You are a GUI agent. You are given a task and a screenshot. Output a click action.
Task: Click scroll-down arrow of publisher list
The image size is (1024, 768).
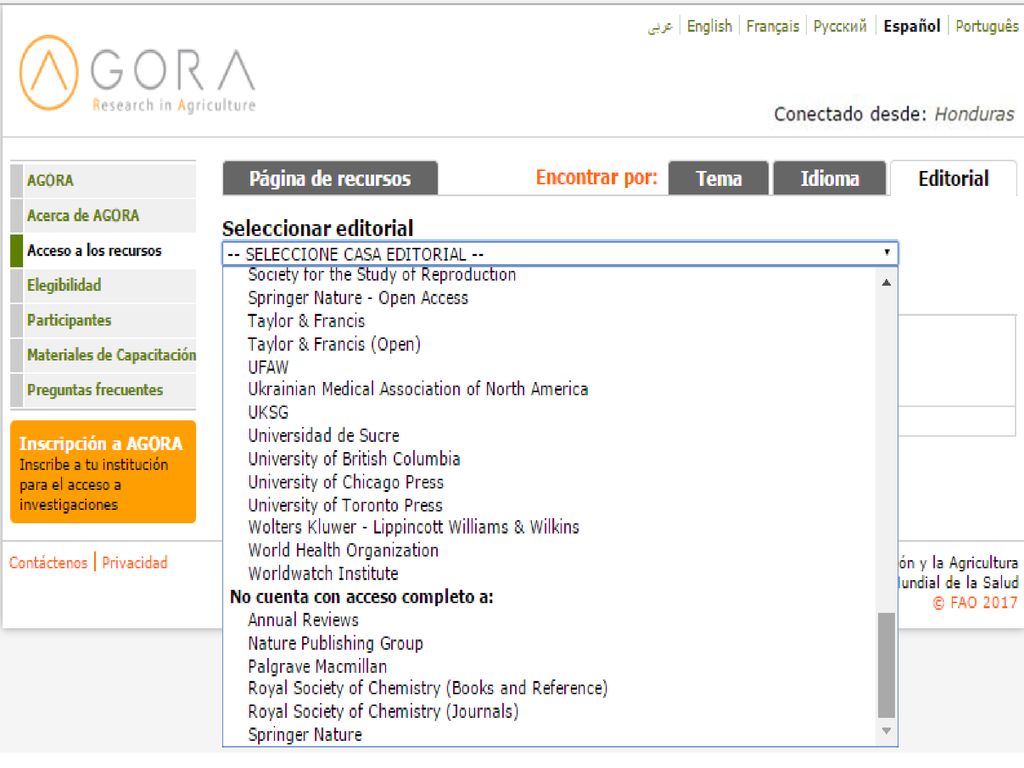pyautogui.click(x=886, y=731)
